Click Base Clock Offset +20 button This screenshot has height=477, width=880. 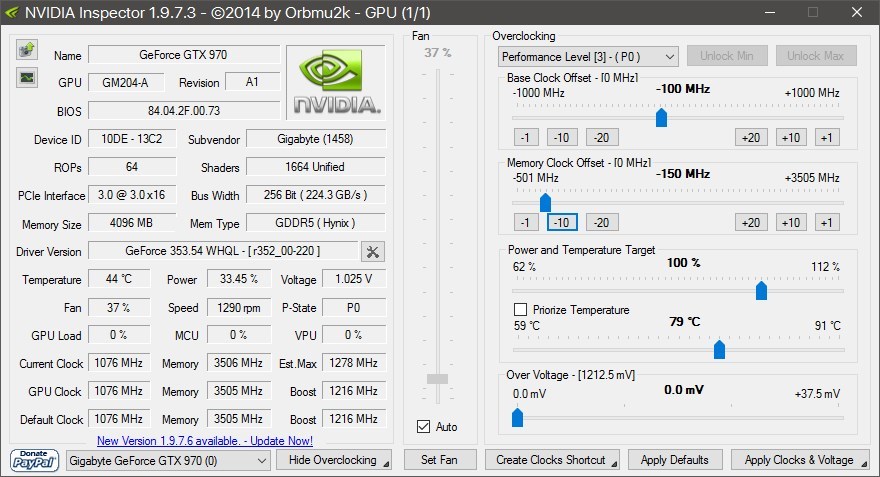(751, 137)
